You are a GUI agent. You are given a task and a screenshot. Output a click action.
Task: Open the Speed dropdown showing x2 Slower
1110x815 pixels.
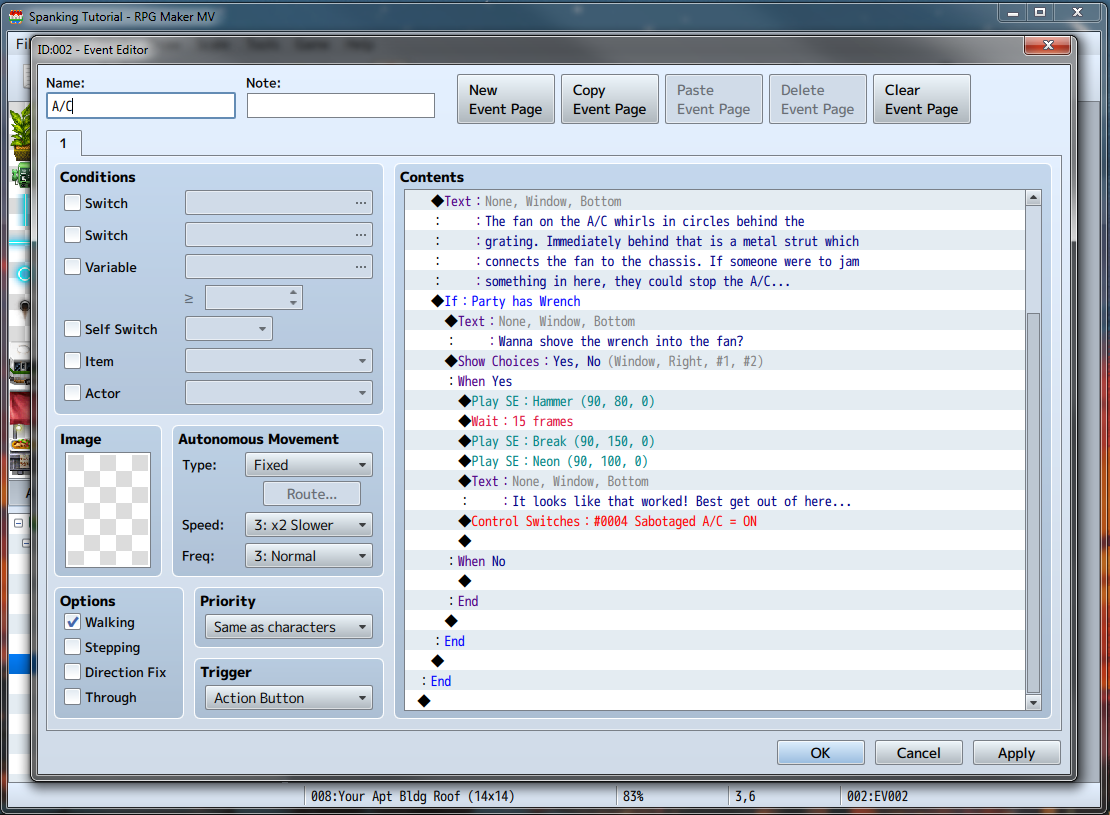(309, 525)
